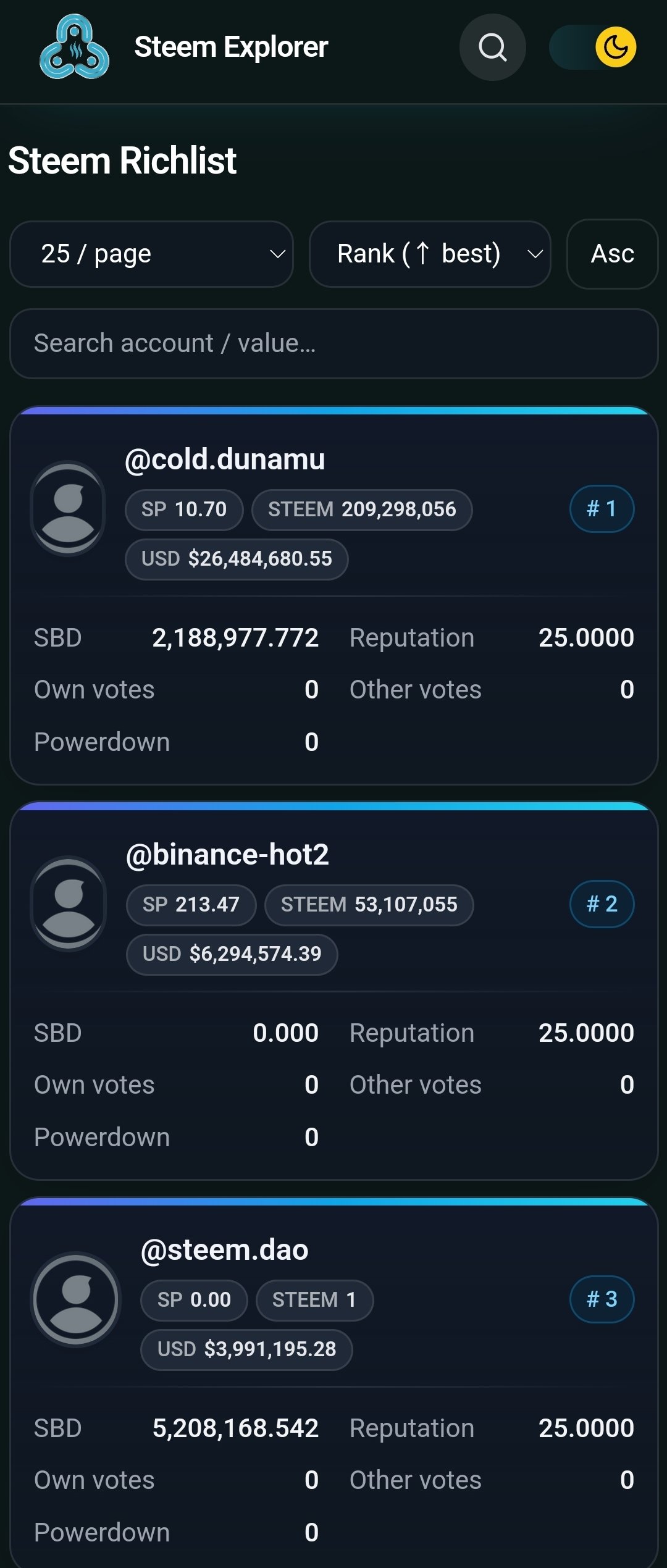
Task: Click the USD $26,484,680.55 value chip
Action: coord(237,559)
